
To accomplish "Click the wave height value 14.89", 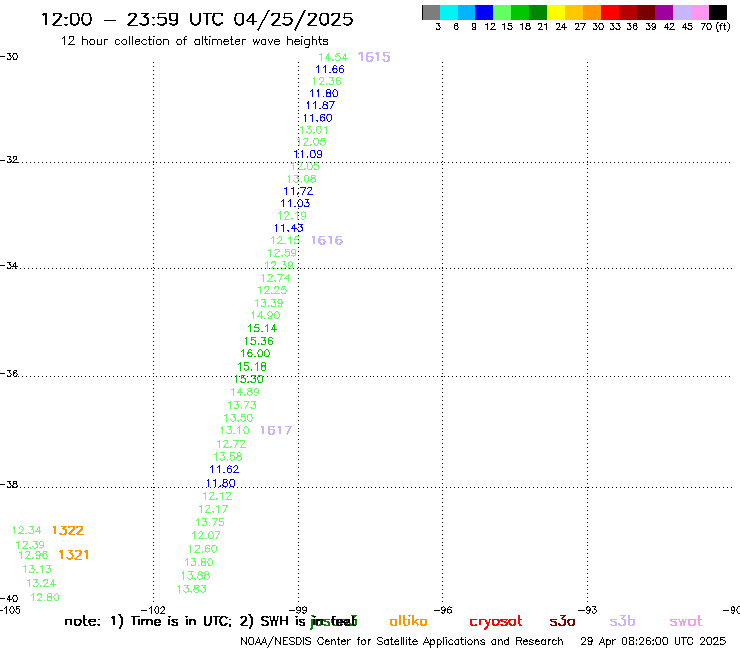I will (x=245, y=392).
